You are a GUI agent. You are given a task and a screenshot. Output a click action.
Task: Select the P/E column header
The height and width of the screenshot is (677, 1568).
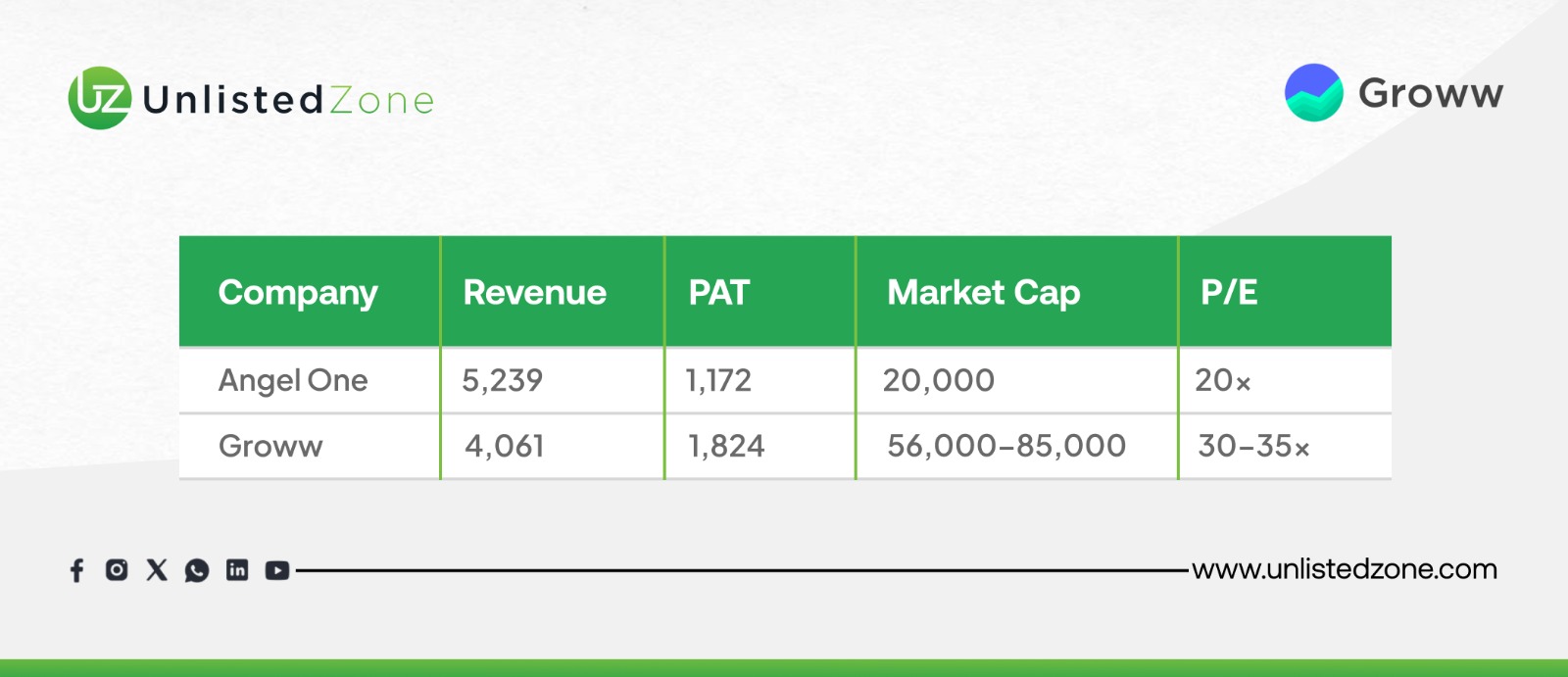(1230, 292)
